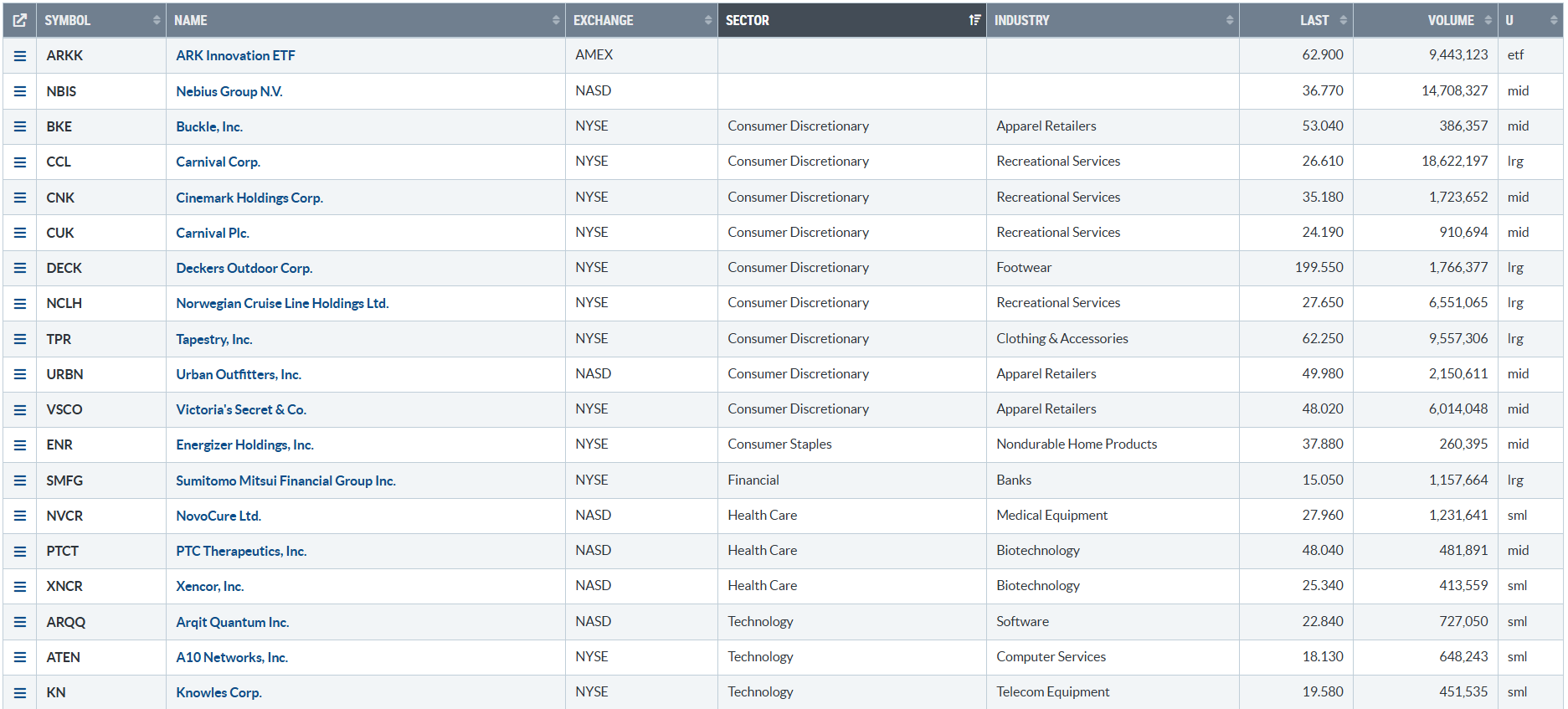Sort the table by Volume column
The height and width of the screenshot is (709, 1568).
(1450, 20)
